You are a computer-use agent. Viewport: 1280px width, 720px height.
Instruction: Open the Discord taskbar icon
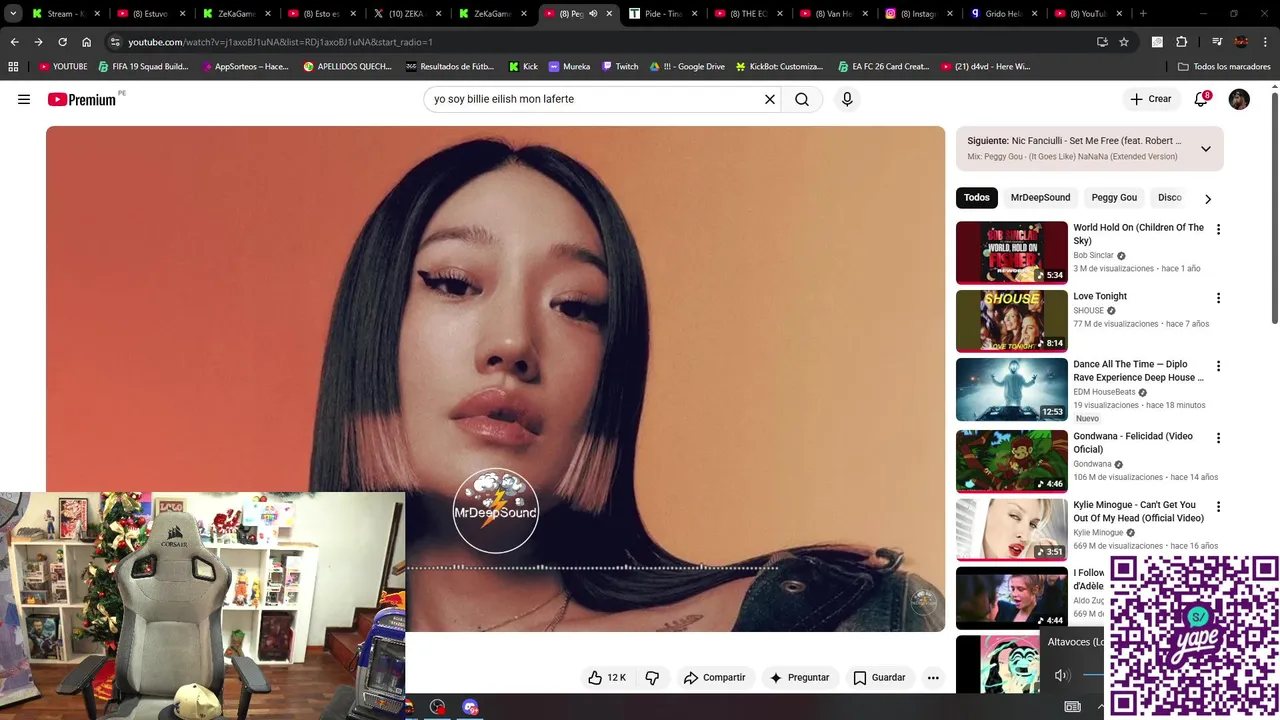click(470, 707)
